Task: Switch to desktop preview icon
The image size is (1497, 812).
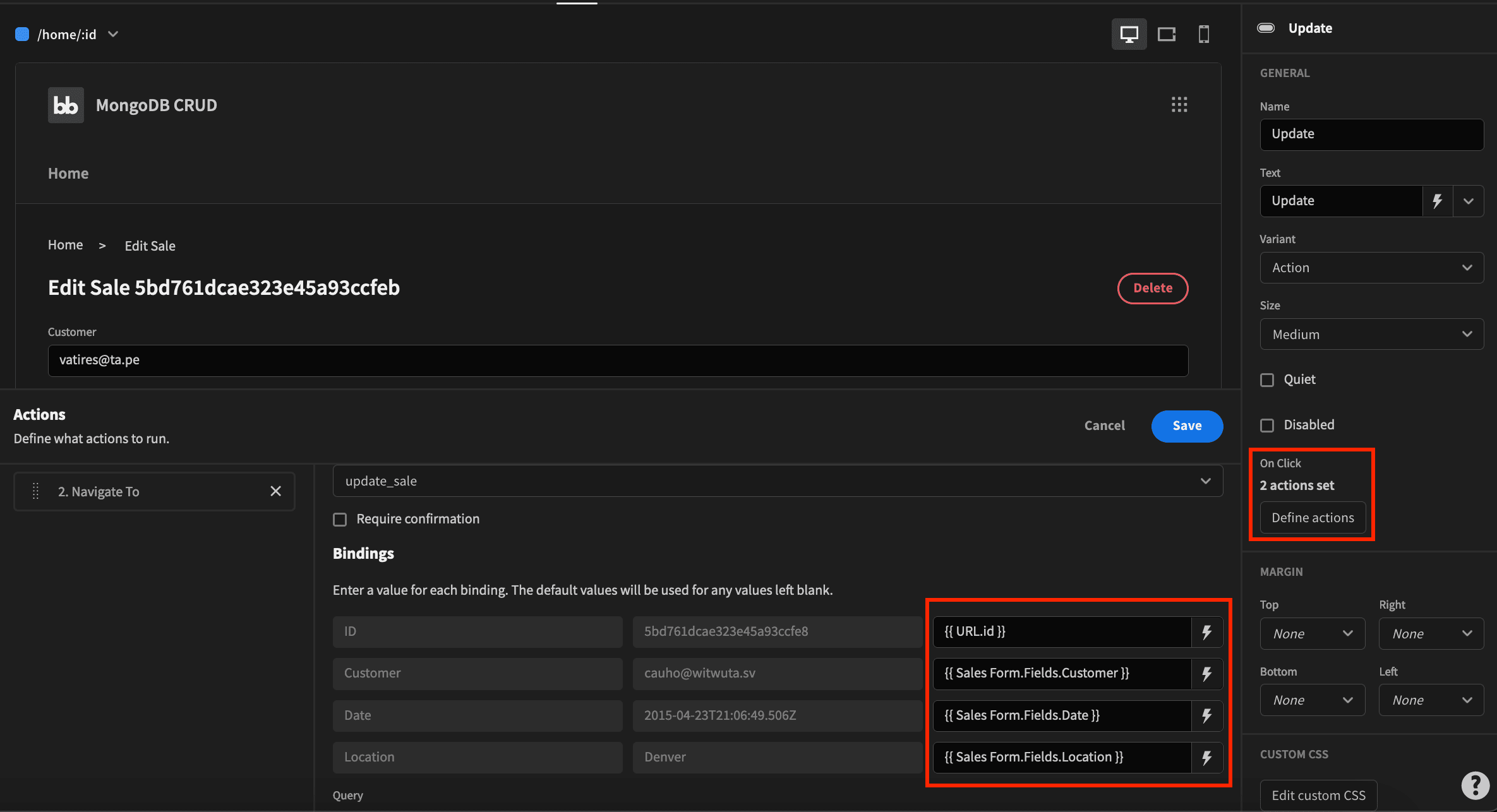Action: (1129, 34)
